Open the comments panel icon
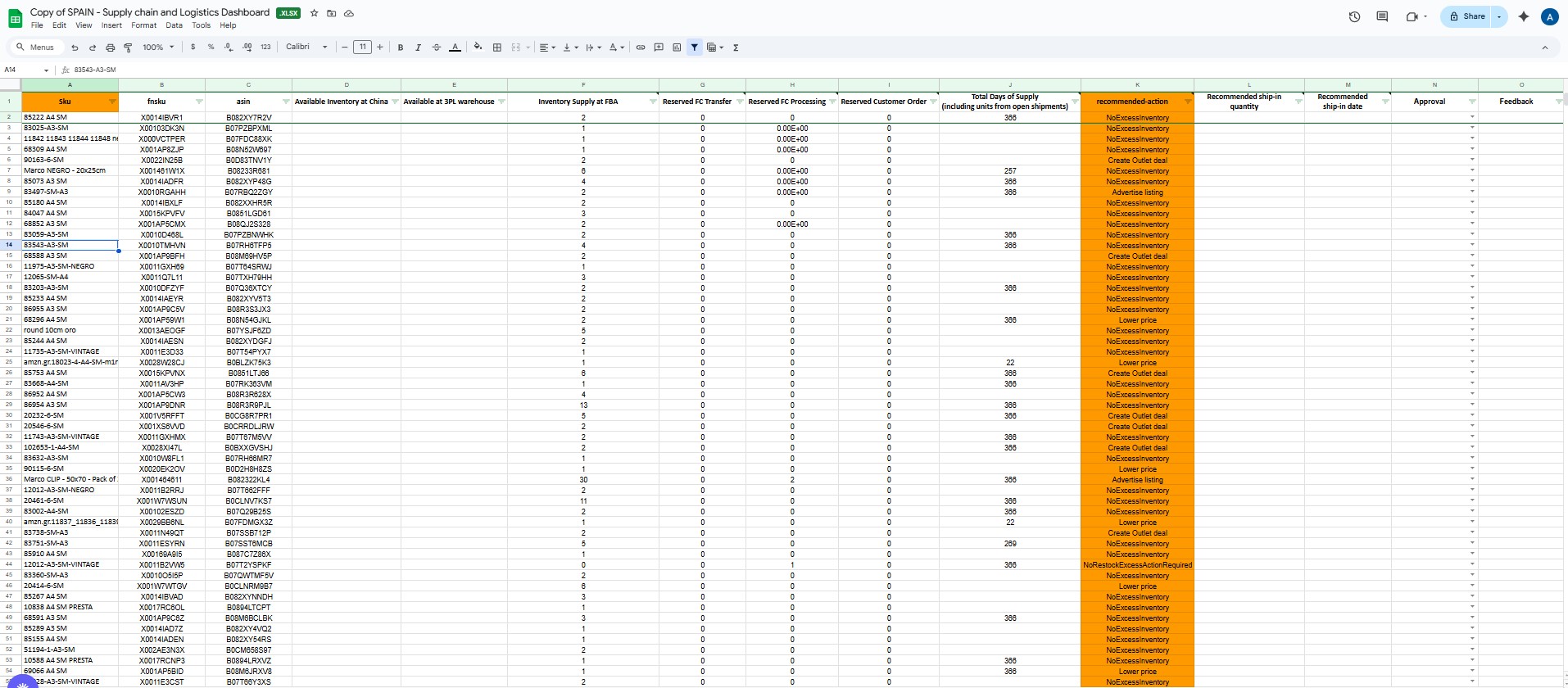Viewport: 1568px width, 688px height. coord(1382,16)
